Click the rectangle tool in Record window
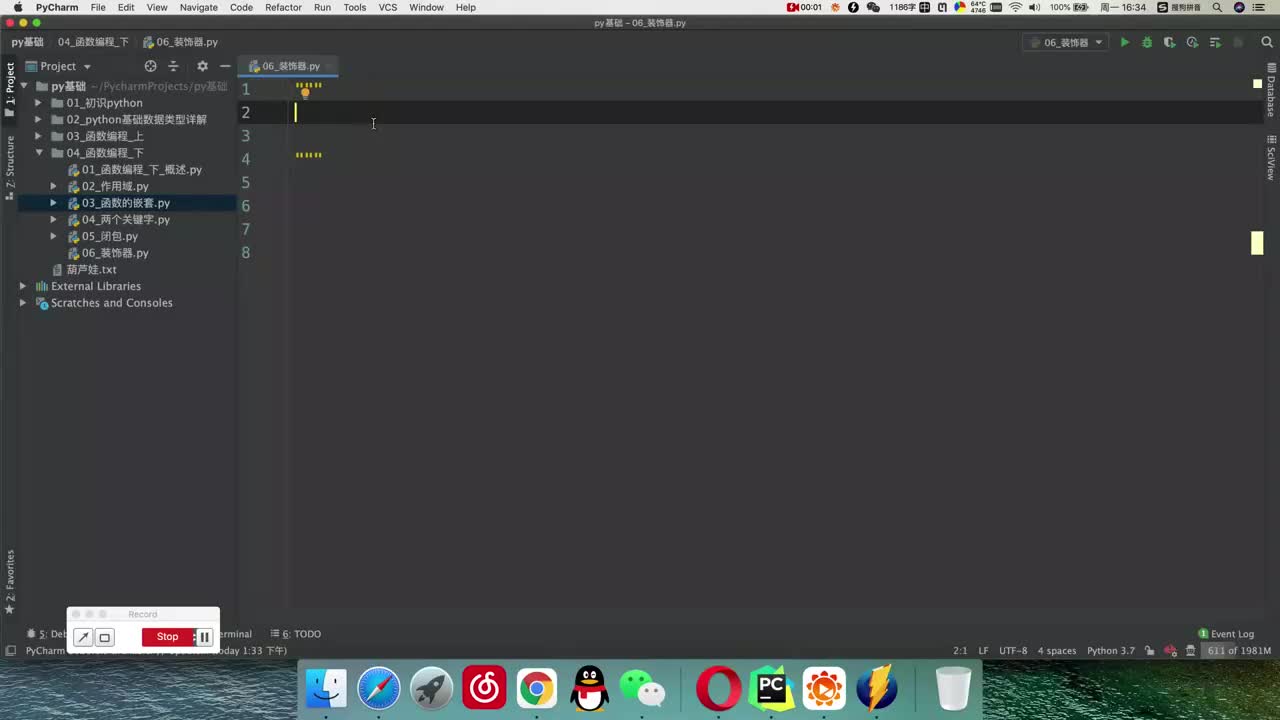This screenshot has width=1280, height=720. (104, 637)
